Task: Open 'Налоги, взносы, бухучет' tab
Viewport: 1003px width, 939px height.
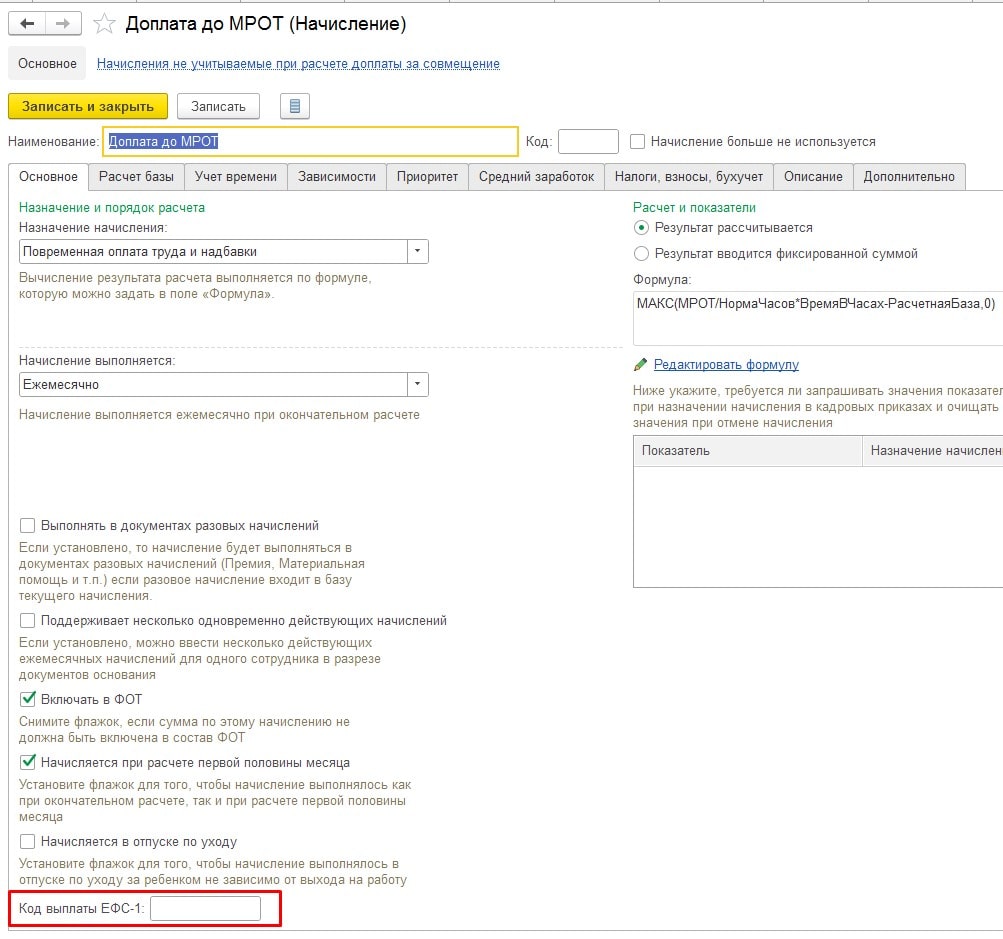Action: (688, 177)
